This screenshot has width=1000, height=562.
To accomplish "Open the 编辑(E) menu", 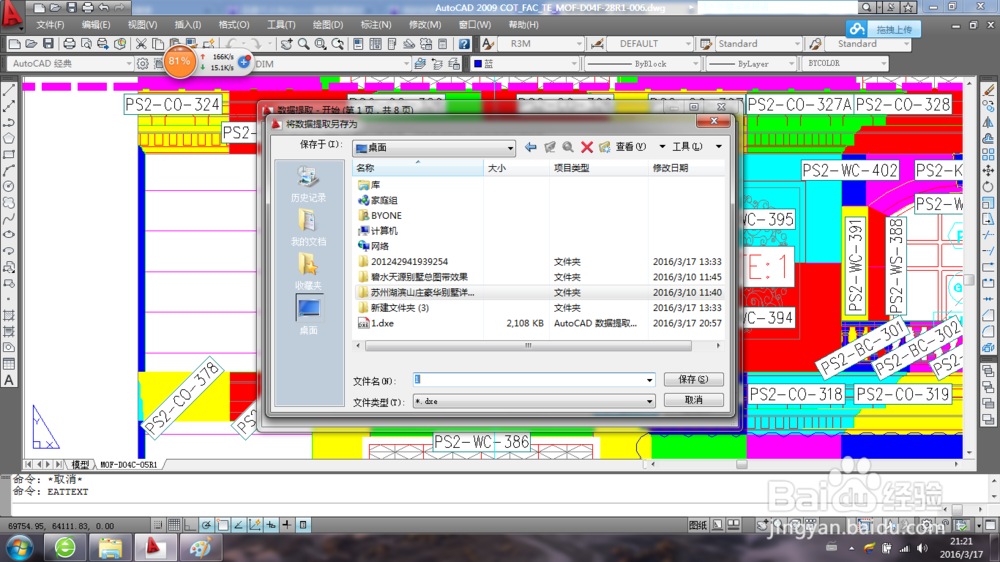I will (96, 25).
